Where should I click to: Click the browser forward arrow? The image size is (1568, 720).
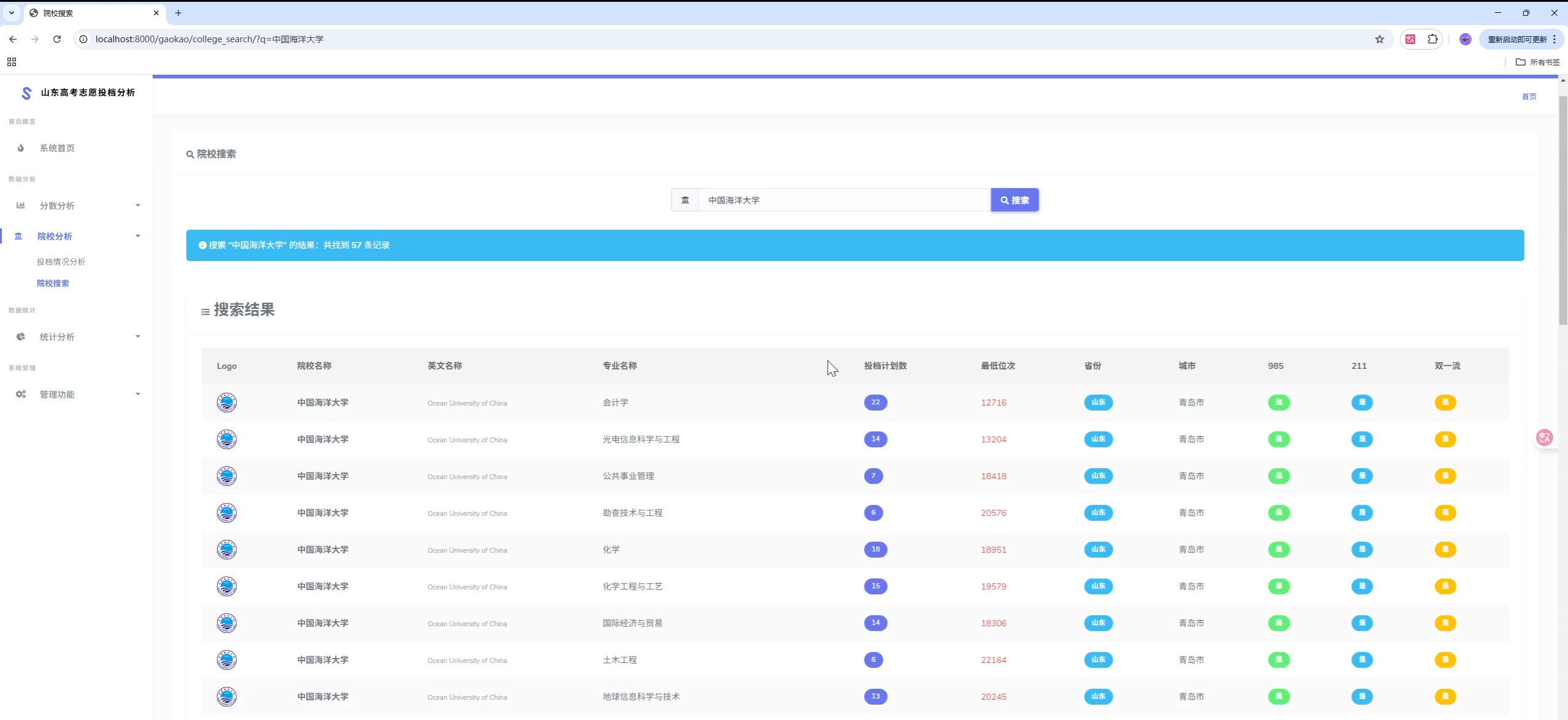(x=35, y=39)
